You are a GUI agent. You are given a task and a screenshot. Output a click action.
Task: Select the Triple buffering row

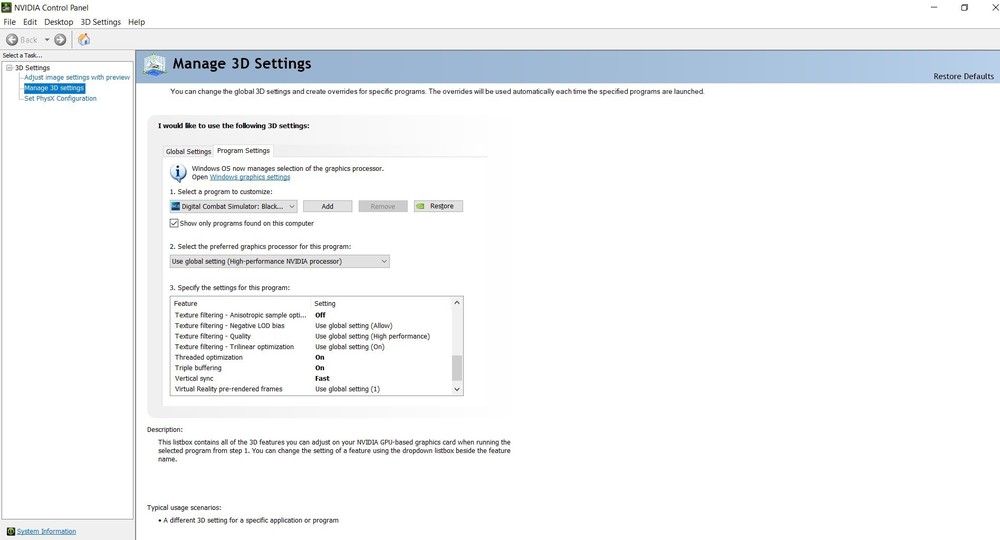click(x=311, y=368)
